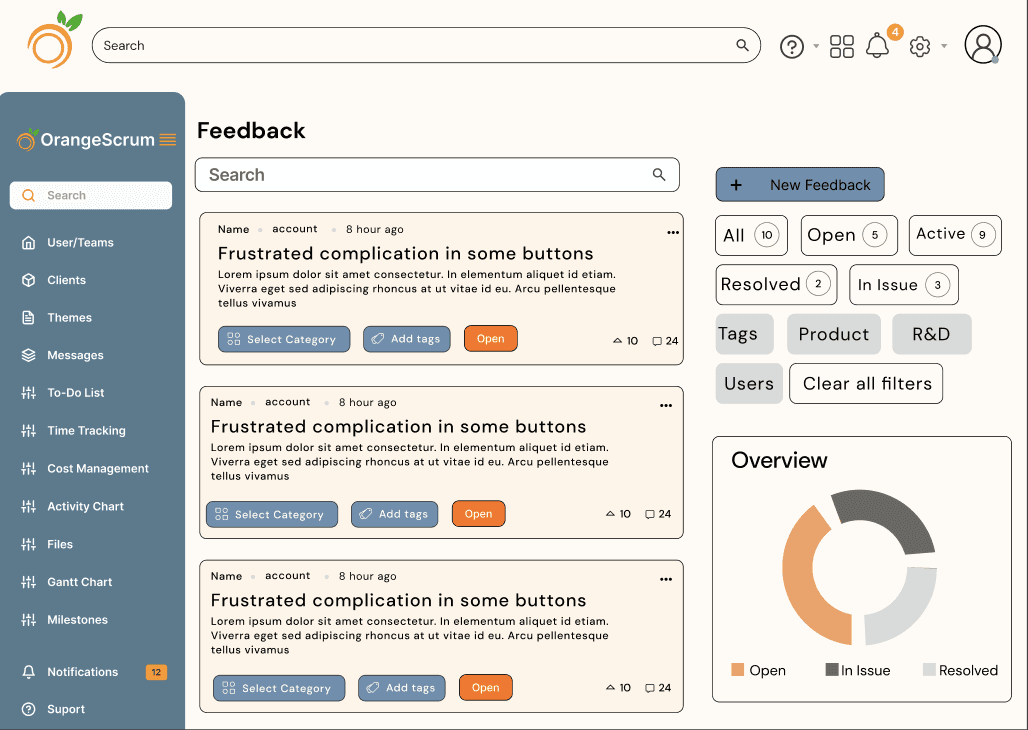
Task: Open three-dot menu on second feedback card
Action: (666, 405)
